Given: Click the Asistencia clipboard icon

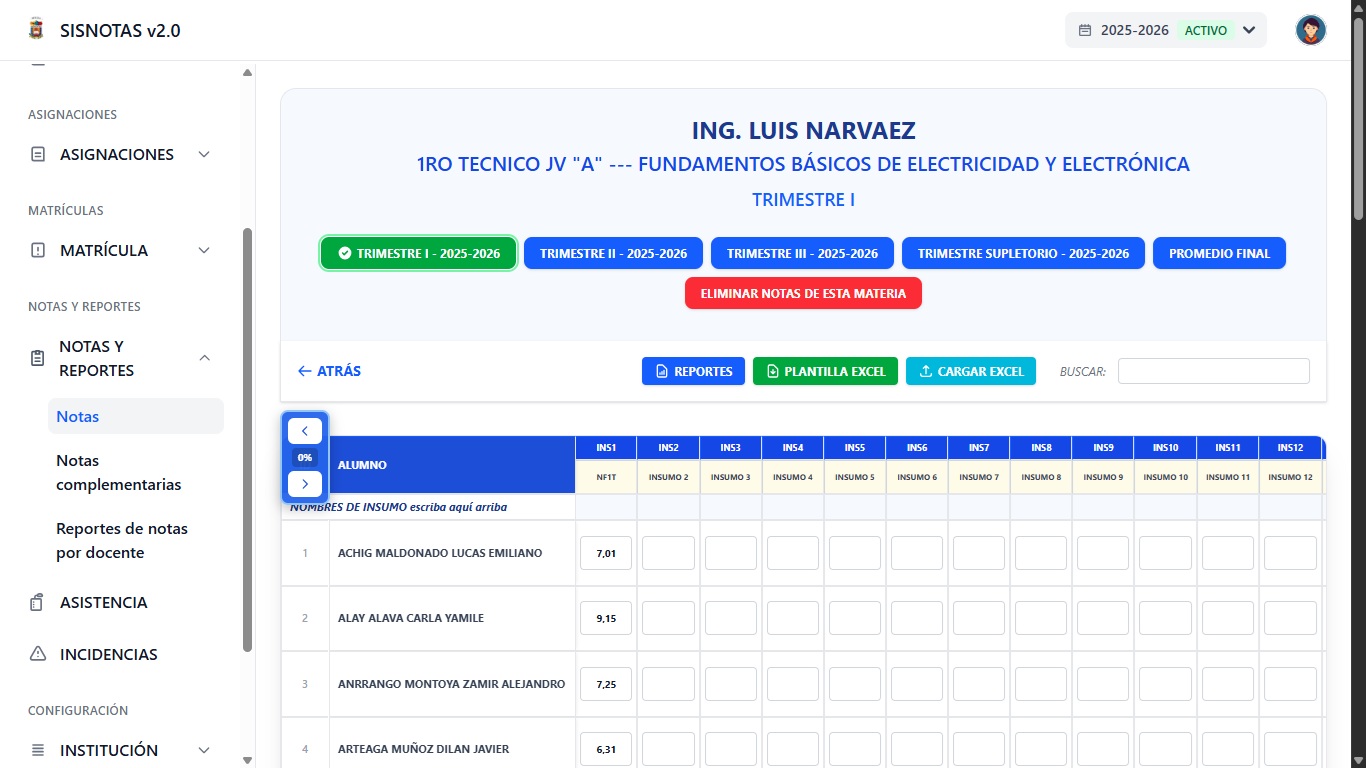Looking at the screenshot, I should (x=38, y=602).
